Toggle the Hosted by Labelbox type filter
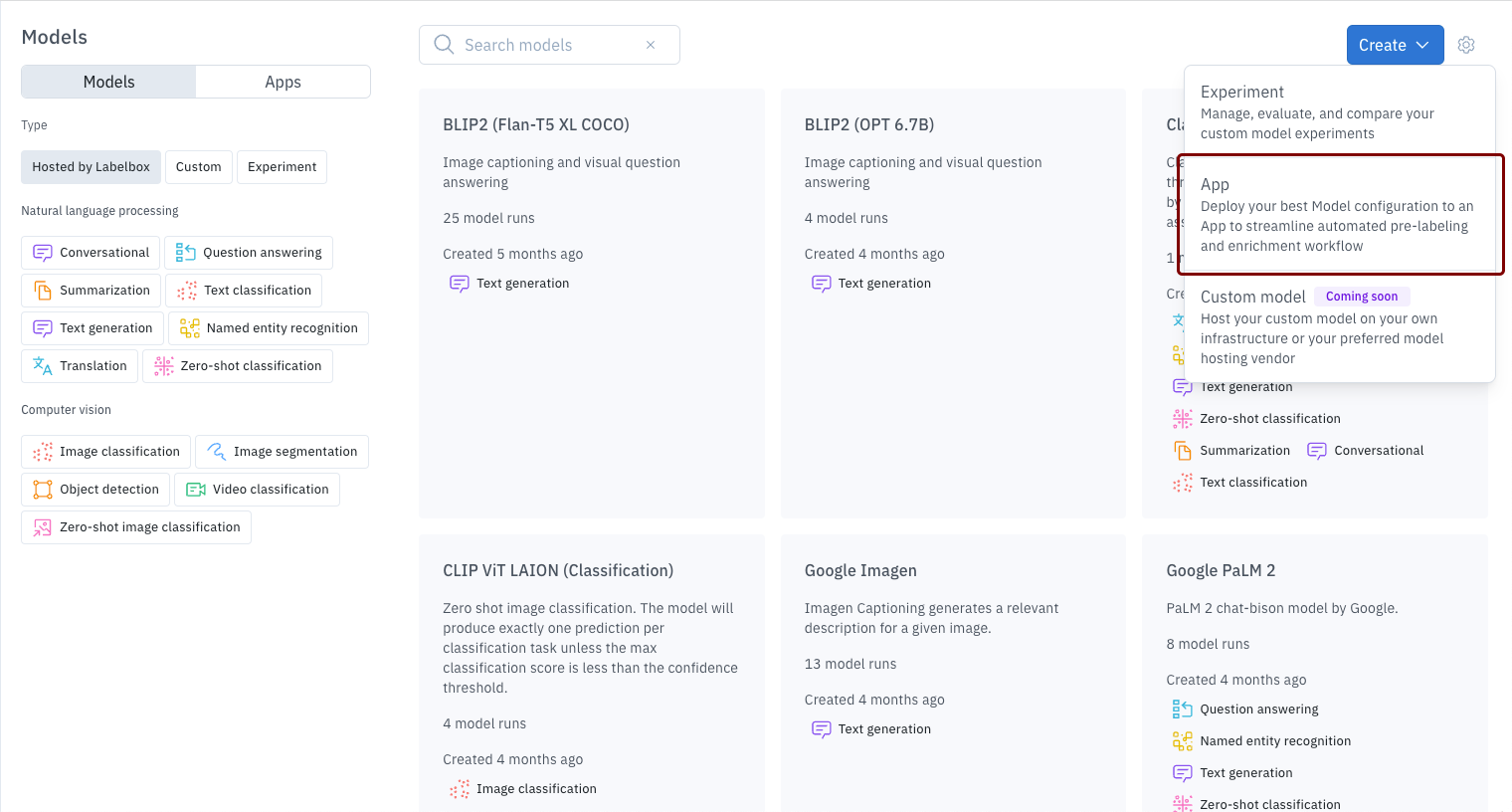This screenshot has width=1512, height=812. [91, 167]
